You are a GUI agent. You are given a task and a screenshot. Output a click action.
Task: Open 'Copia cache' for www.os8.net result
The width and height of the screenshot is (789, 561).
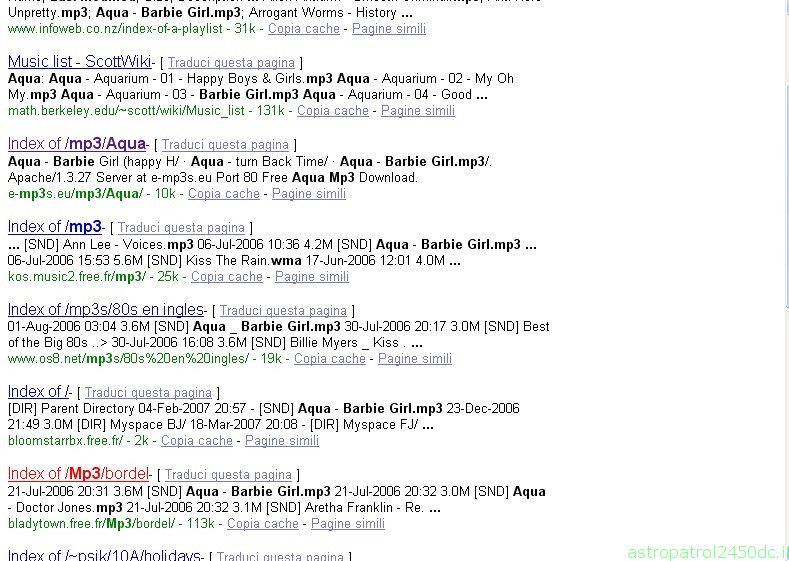tap(330, 359)
